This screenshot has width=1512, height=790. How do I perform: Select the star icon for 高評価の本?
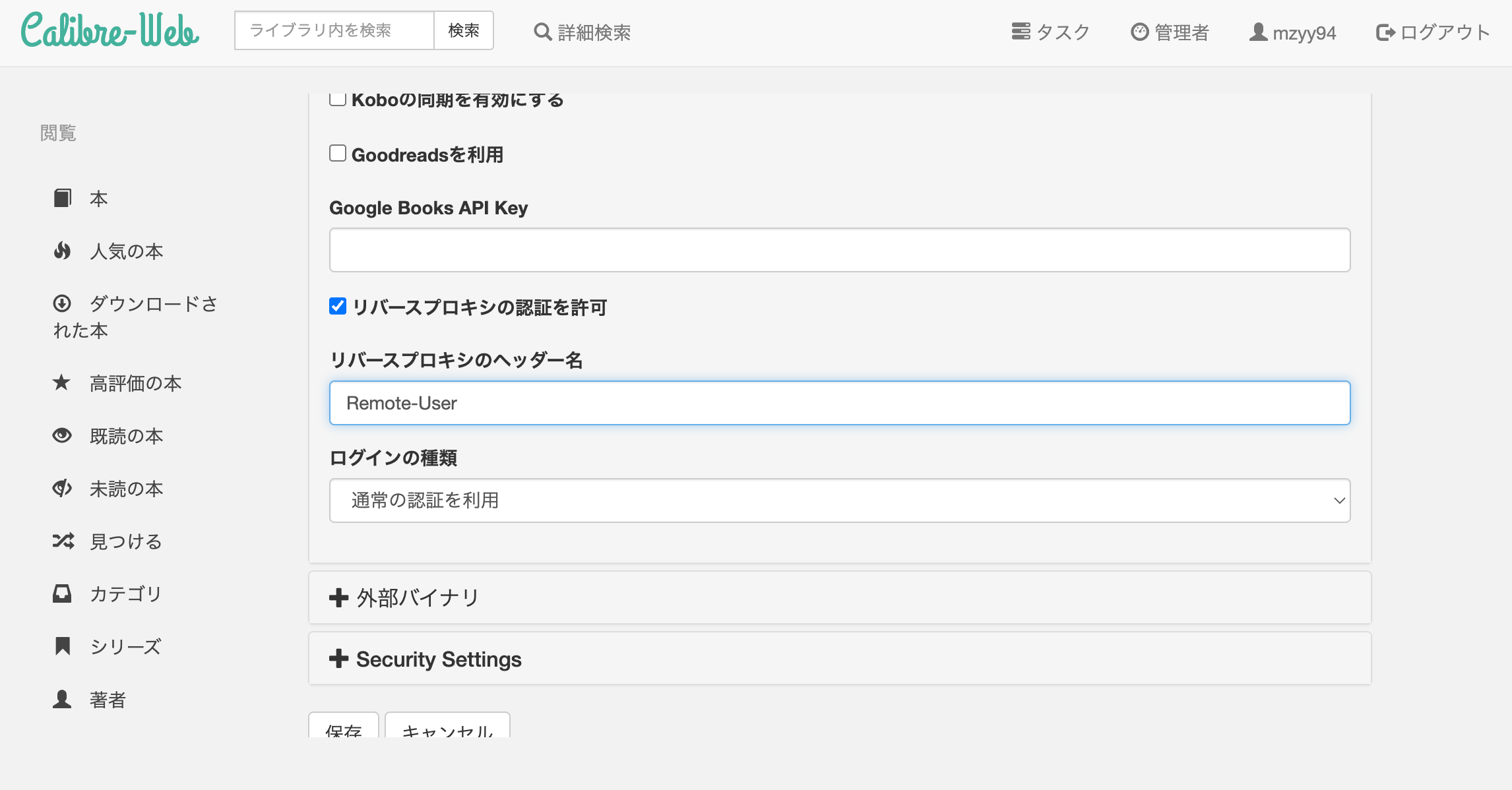(x=63, y=382)
